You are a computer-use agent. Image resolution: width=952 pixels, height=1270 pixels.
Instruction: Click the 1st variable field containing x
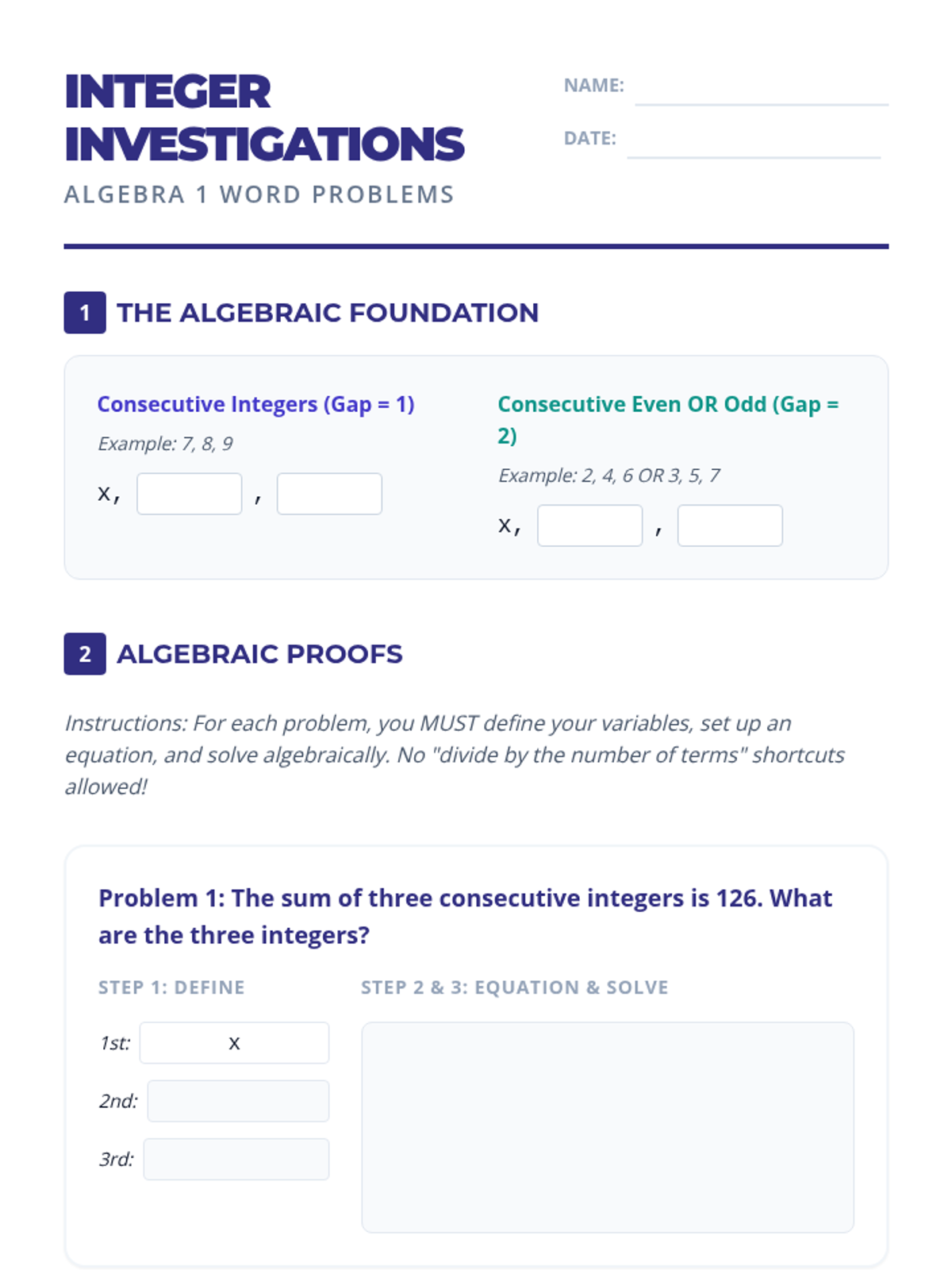click(x=234, y=1043)
